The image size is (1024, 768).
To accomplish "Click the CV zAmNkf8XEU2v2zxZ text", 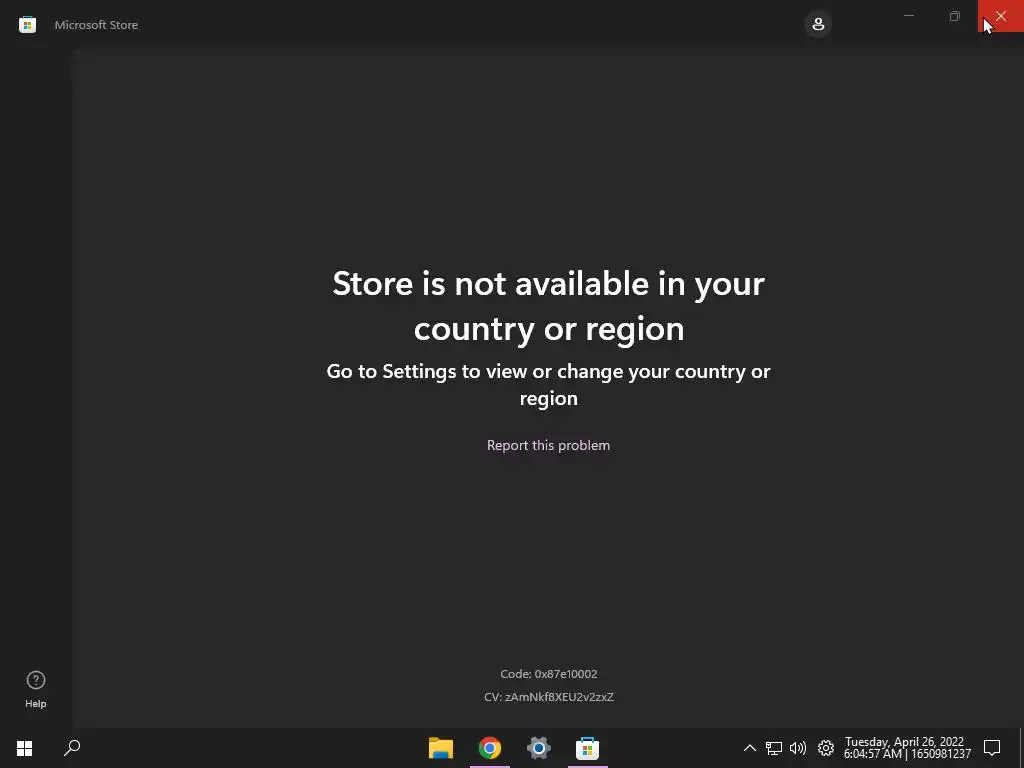I will click(x=549, y=697).
